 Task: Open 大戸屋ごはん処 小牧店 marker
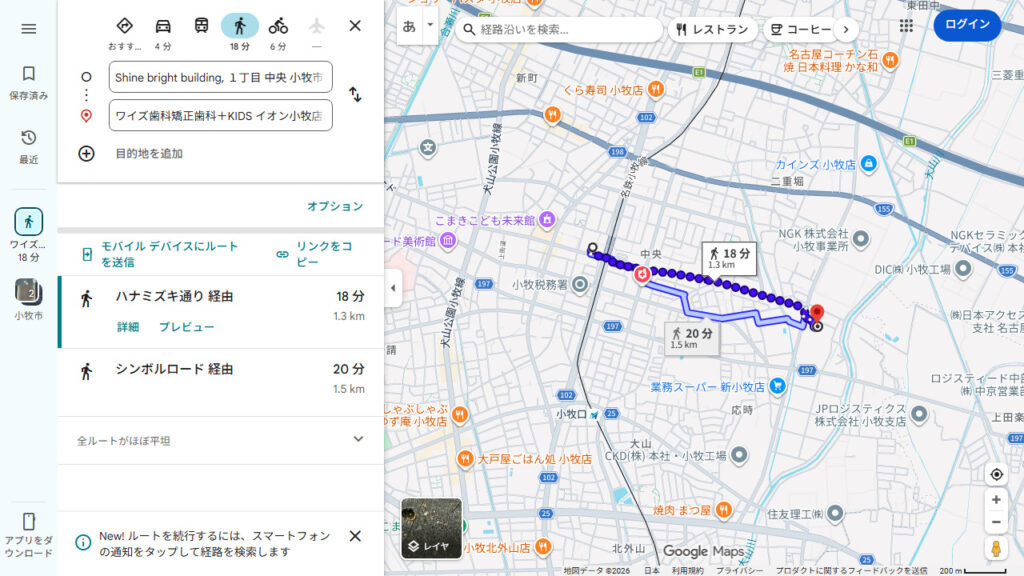tap(465, 459)
